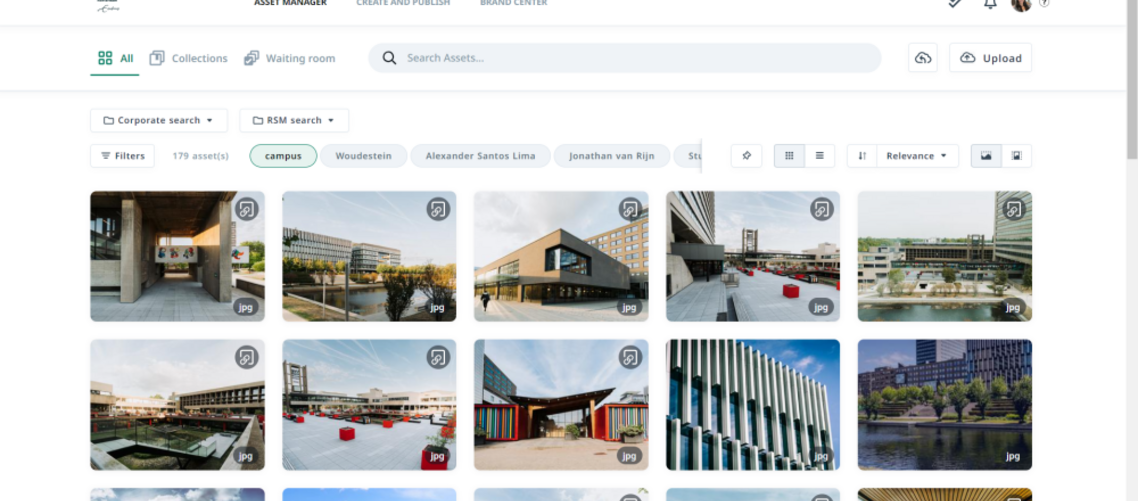Open the Filters panel
This screenshot has width=1138, height=501.
(x=123, y=156)
